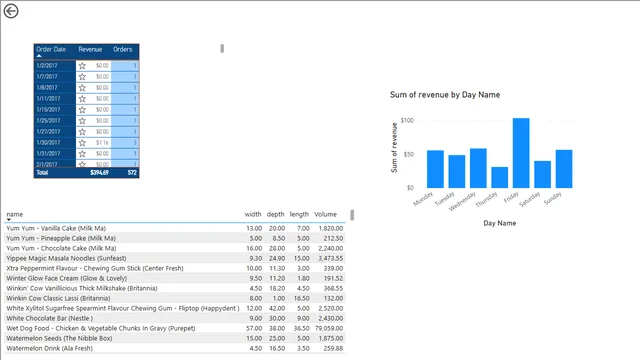Click the 3,473.55 volume value

(331, 258)
